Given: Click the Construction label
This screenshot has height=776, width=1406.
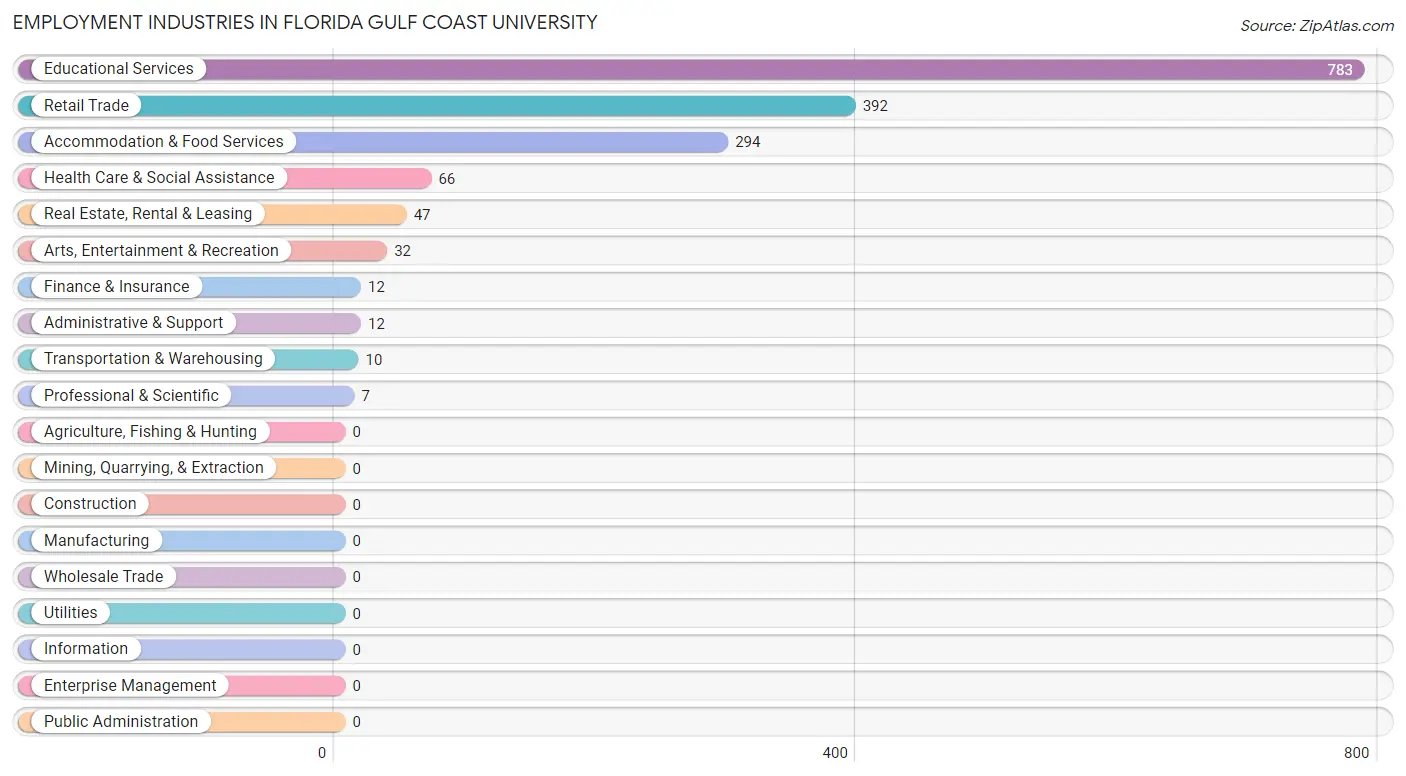Looking at the screenshot, I should (x=90, y=503).
